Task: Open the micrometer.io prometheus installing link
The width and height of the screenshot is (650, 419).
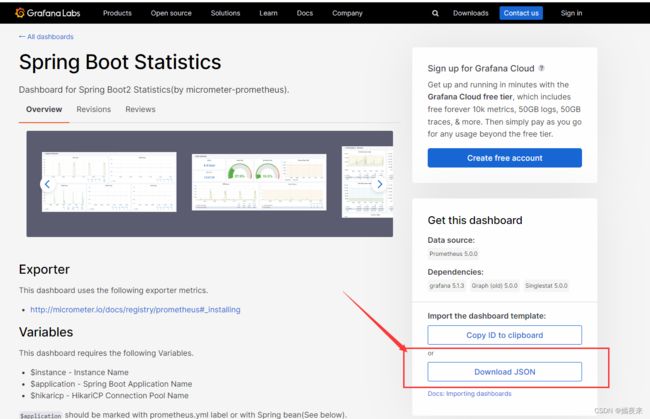Action: point(135,310)
